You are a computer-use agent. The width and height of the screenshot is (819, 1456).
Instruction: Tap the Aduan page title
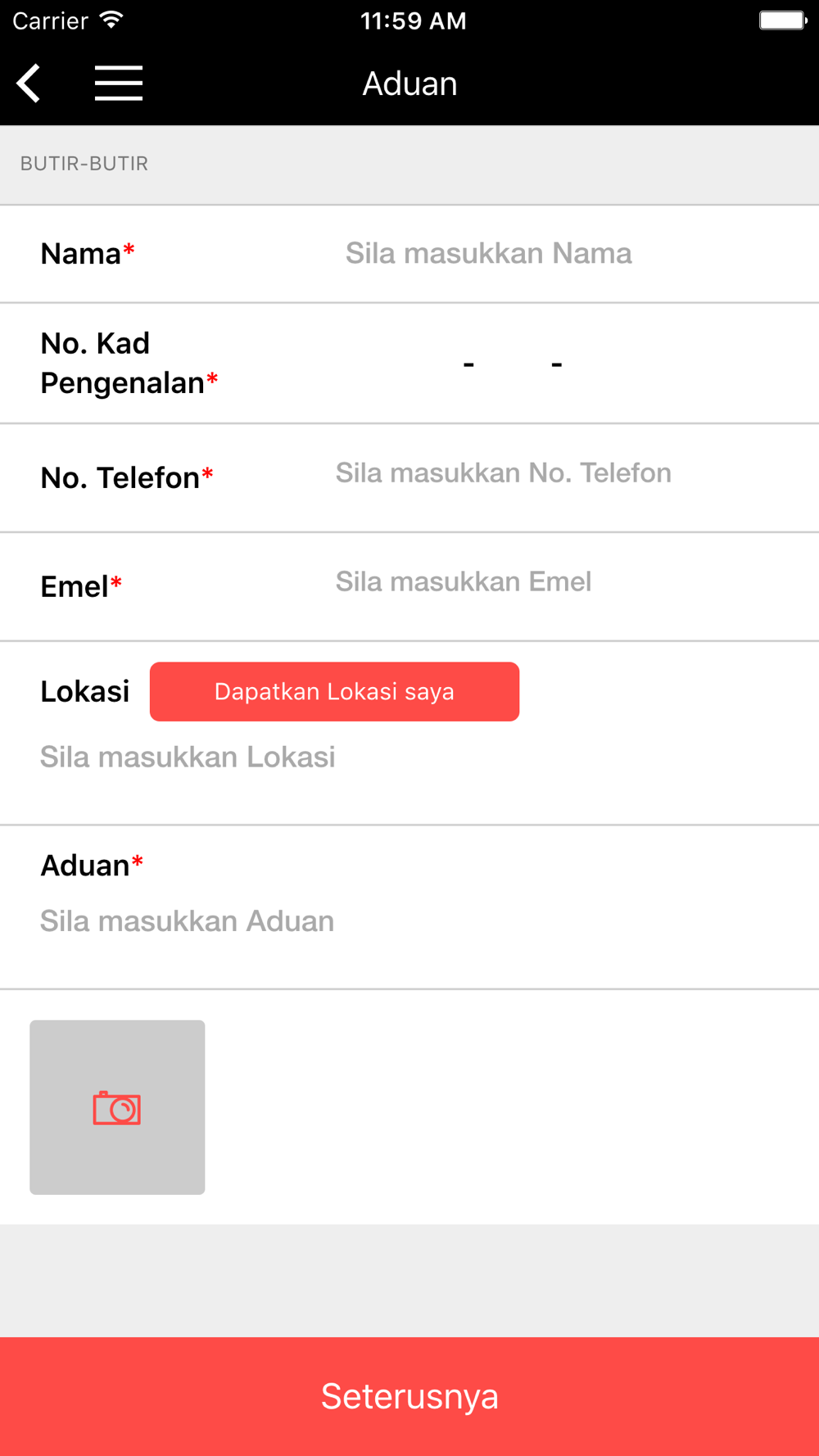(x=409, y=84)
